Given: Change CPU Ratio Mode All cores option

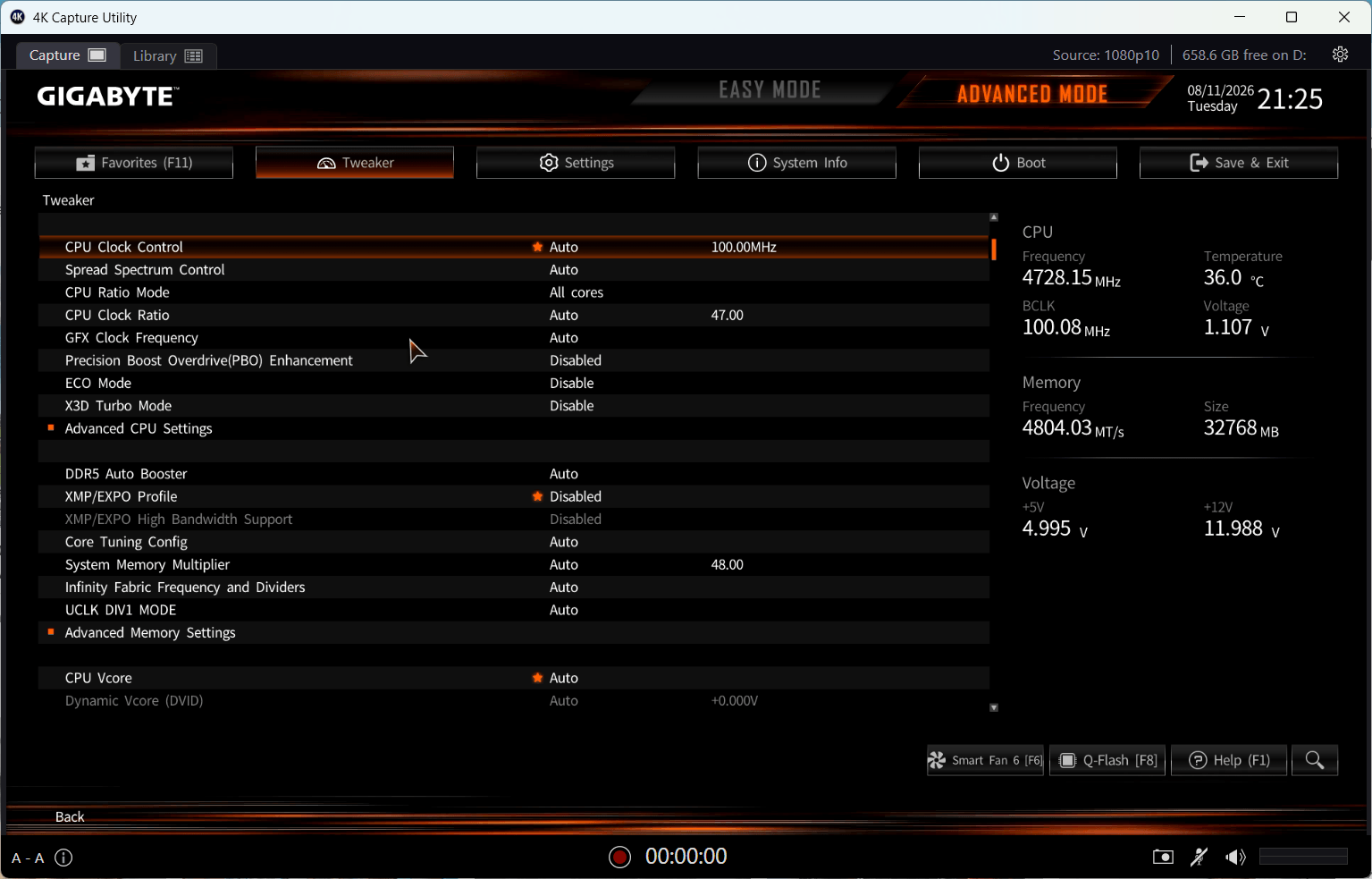Looking at the screenshot, I should [x=577, y=292].
